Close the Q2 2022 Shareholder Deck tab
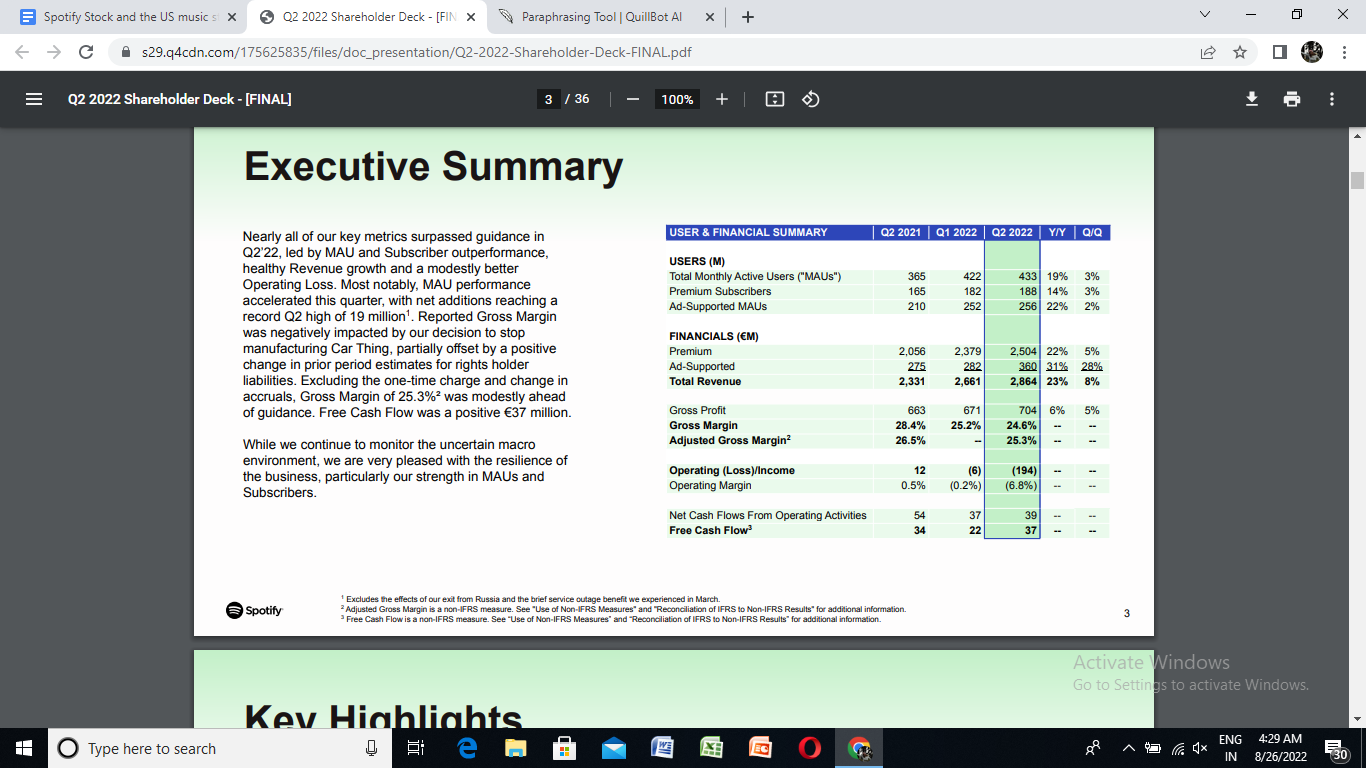 pyautogui.click(x=470, y=17)
